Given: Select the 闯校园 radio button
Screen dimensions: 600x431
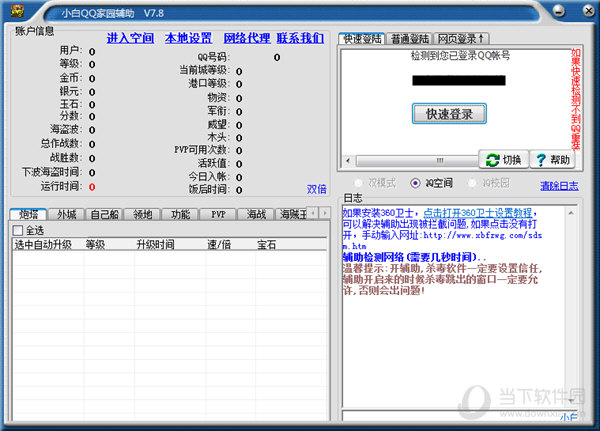Looking at the screenshot, I should [x=472, y=183].
